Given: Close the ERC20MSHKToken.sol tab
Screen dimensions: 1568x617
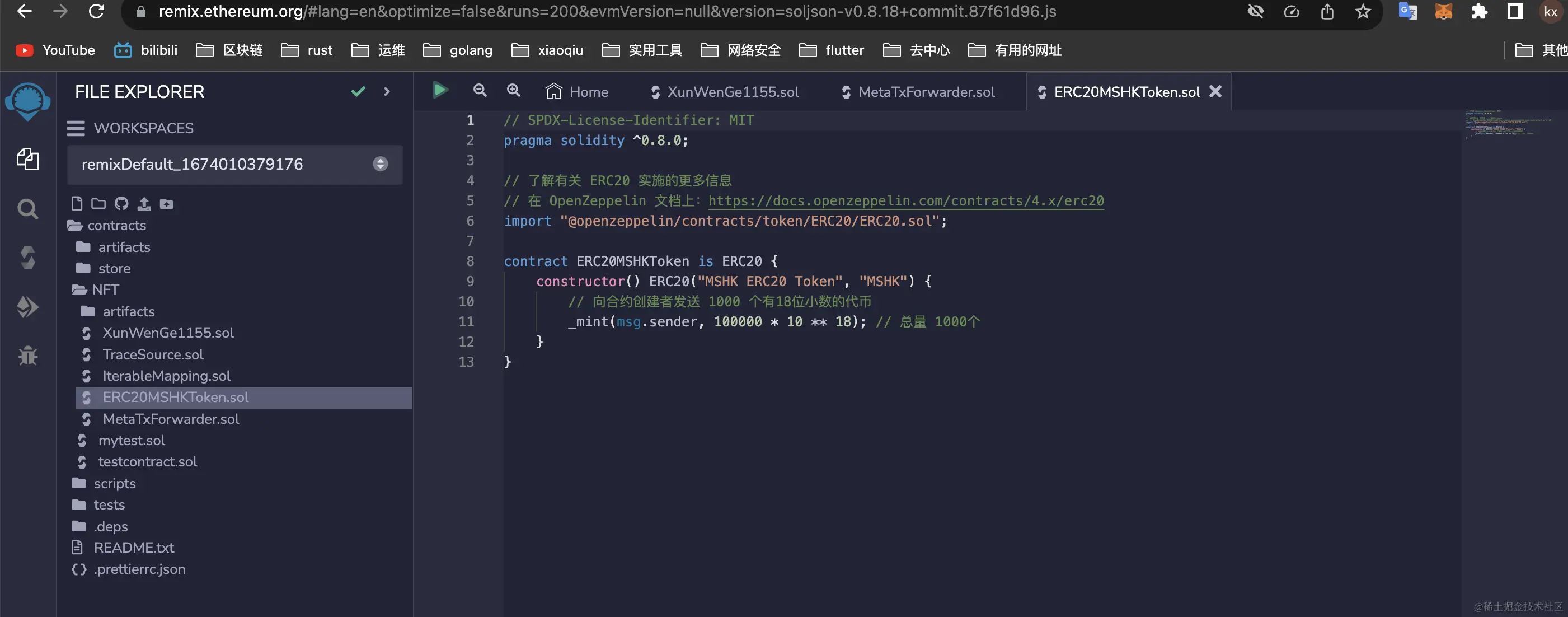Looking at the screenshot, I should pyautogui.click(x=1215, y=91).
